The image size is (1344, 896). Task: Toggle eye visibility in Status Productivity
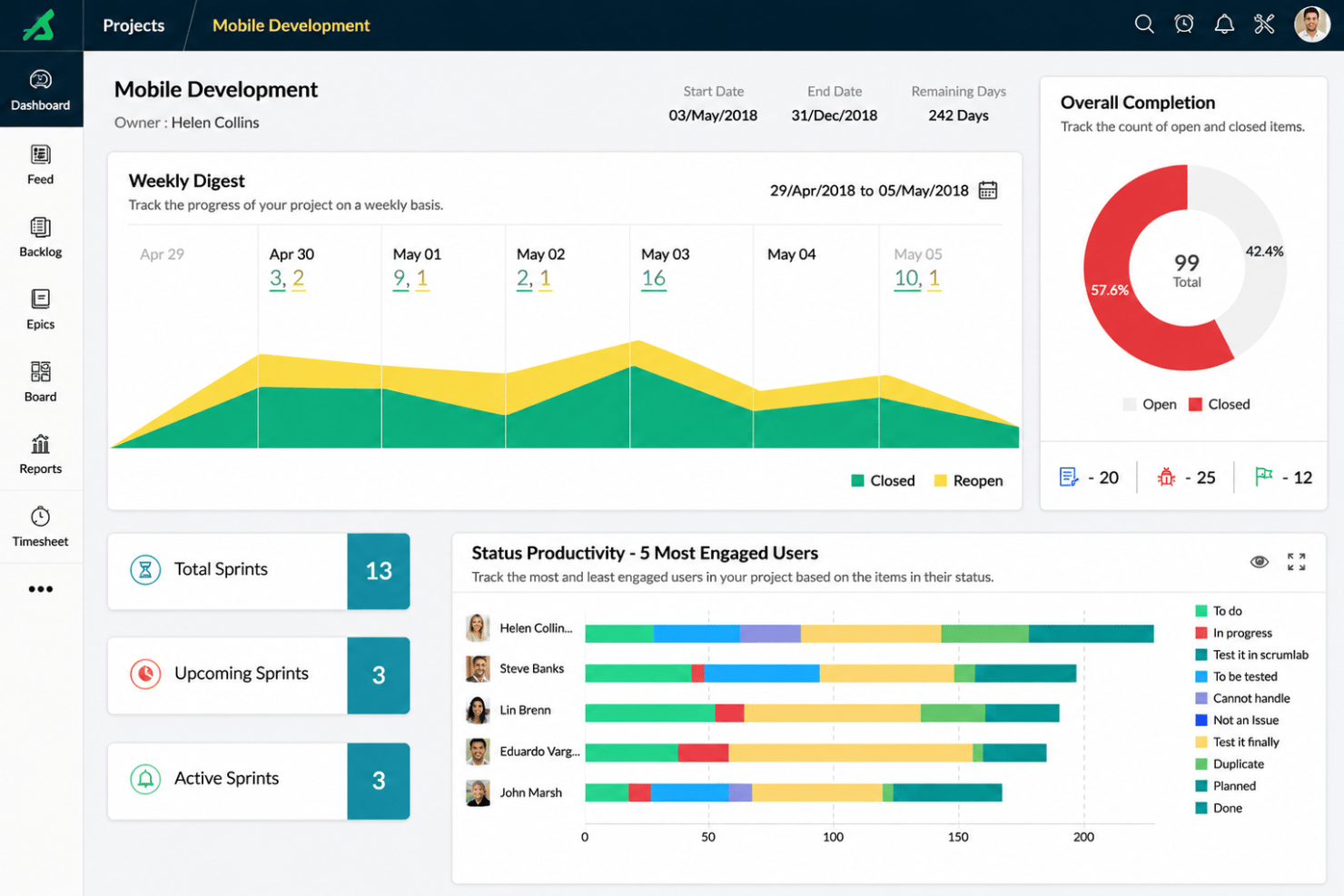click(x=1259, y=562)
